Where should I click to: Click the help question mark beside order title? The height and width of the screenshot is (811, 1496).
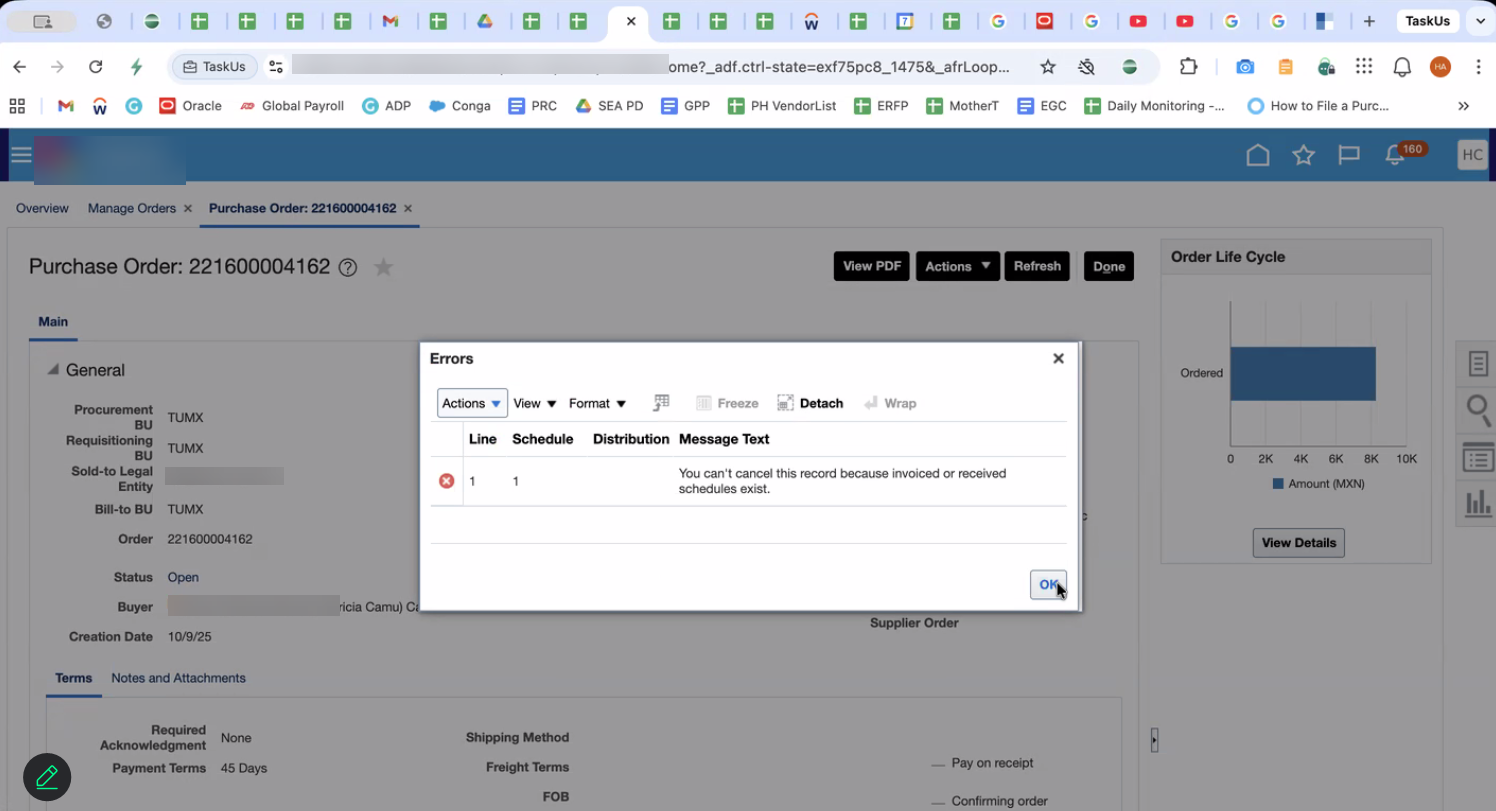pyautogui.click(x=348, y=267)
